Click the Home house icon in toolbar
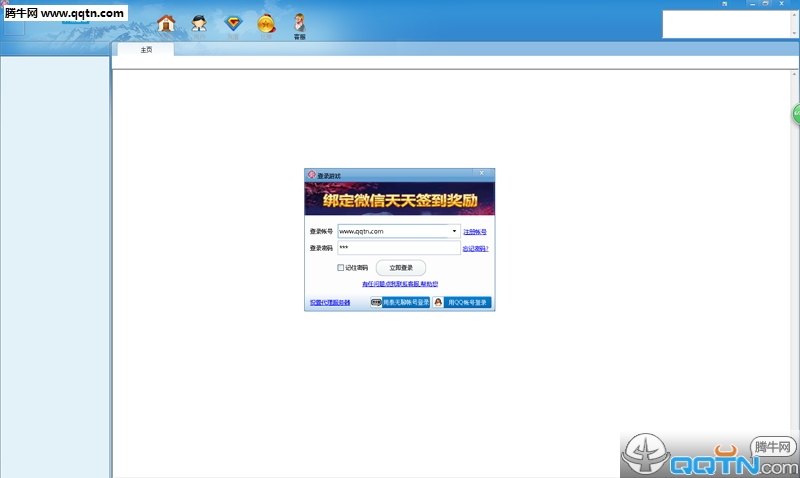This screenshot has height=478, width=800. tap(166, 23)
